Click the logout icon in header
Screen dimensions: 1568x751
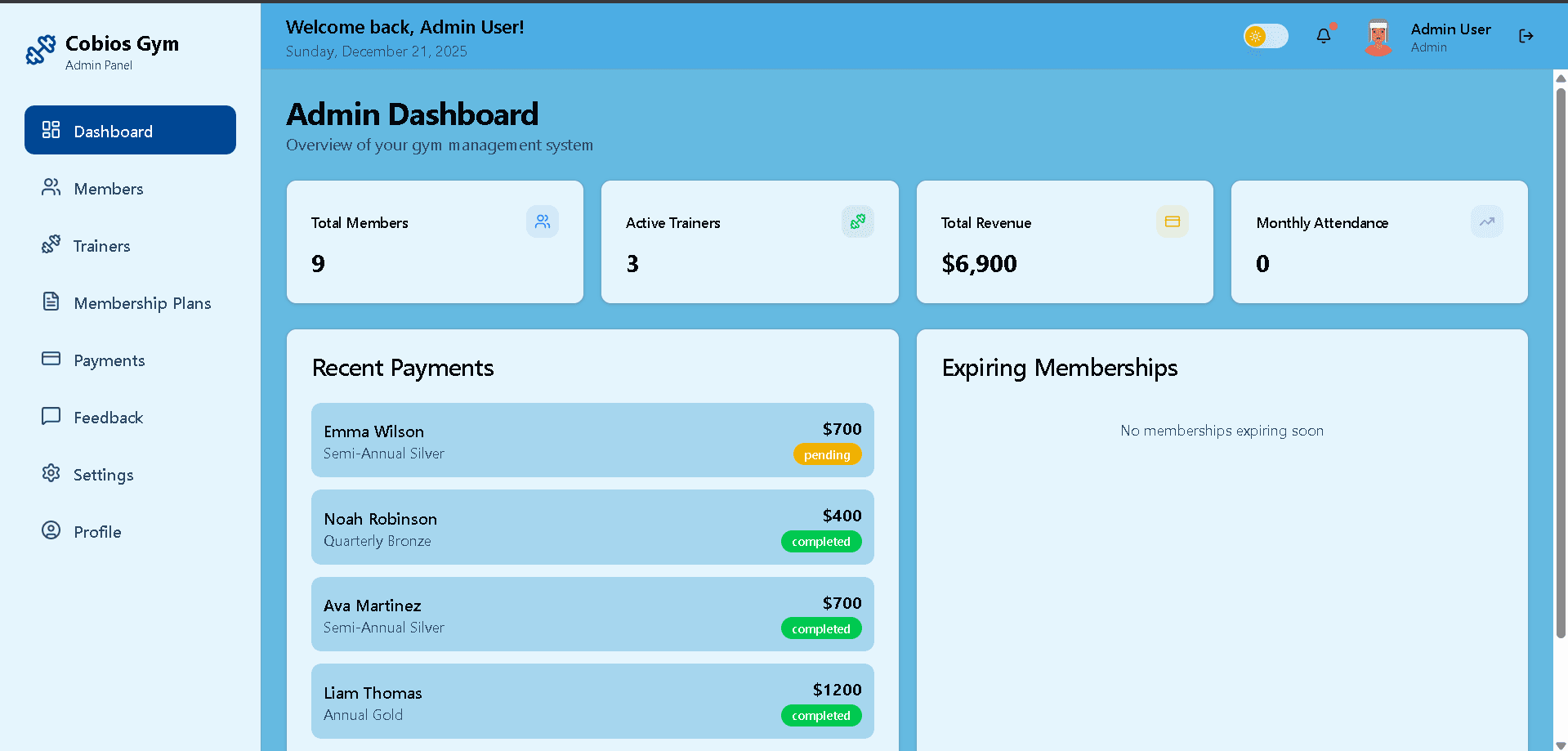point(1526,36)
